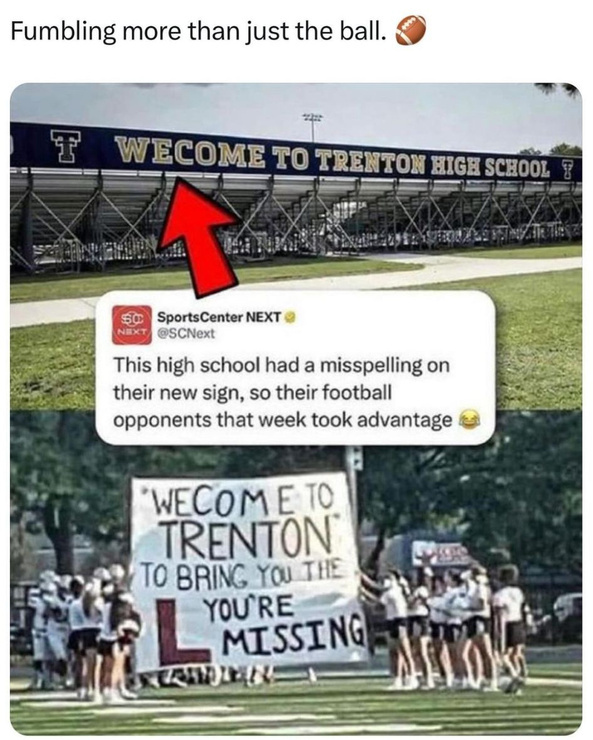Click the TO BRING YOU THE banner line
Viewport: 593px width, 740px height.
tap(242, 576)
